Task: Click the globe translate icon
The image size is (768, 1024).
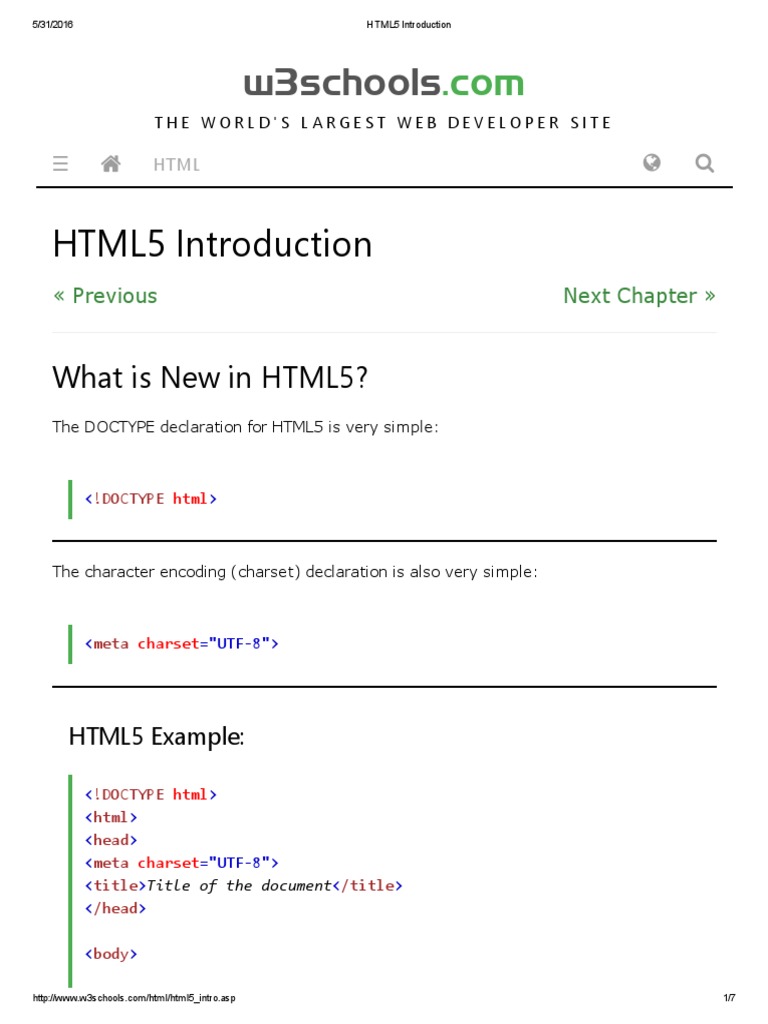Action: (x=652, y=163)
